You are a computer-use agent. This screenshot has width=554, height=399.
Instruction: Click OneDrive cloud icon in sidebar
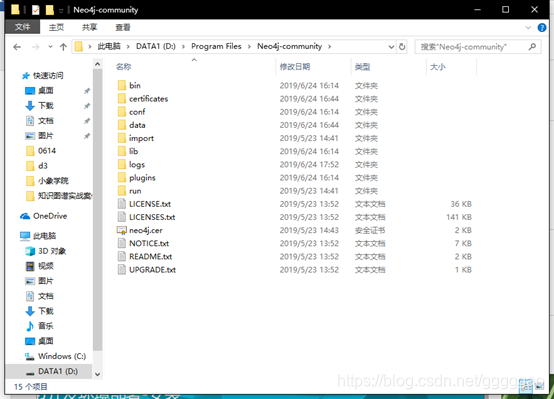tap(25, 216)
